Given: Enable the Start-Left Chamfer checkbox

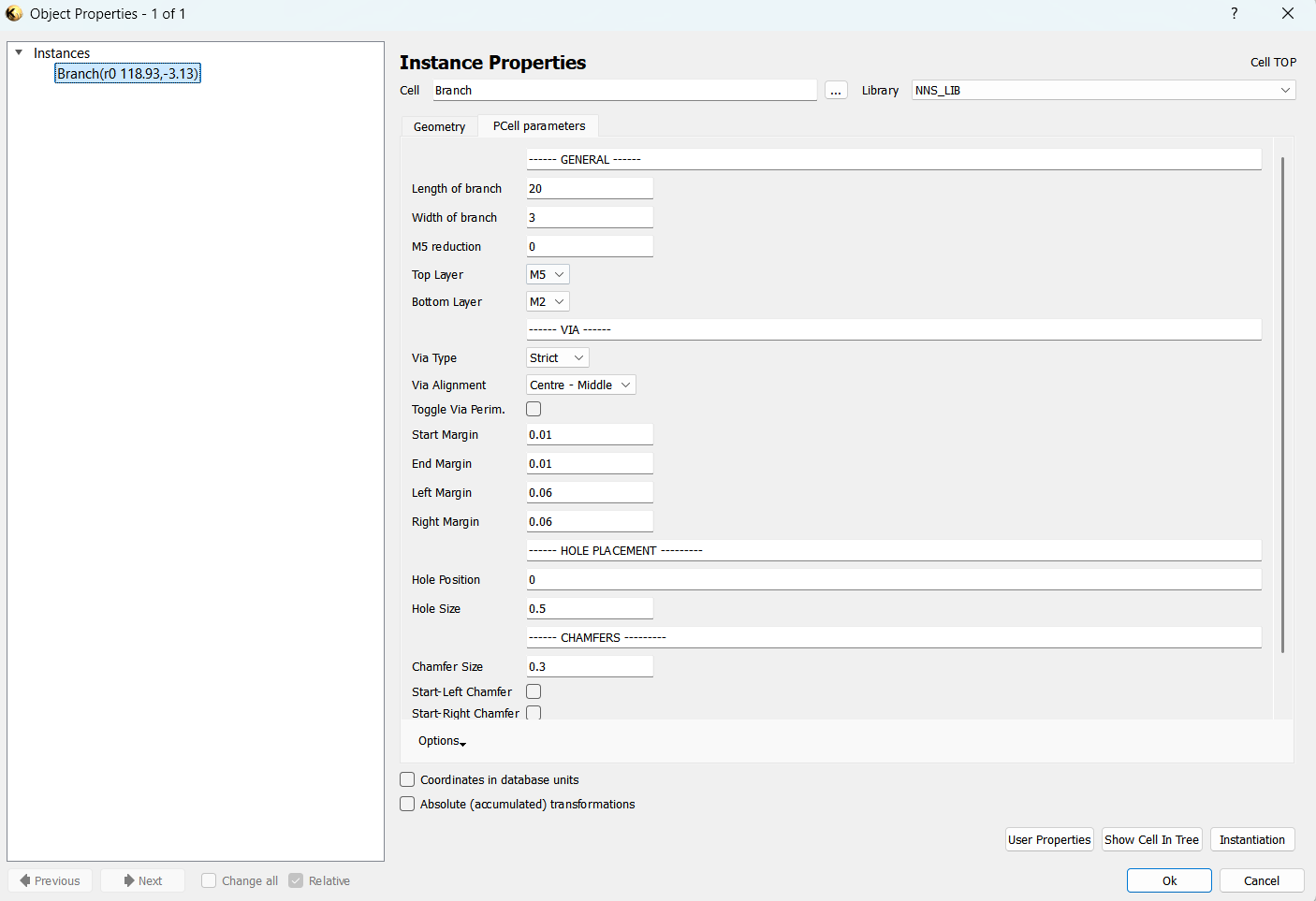Looking at the screenshot, I should 534,691.
